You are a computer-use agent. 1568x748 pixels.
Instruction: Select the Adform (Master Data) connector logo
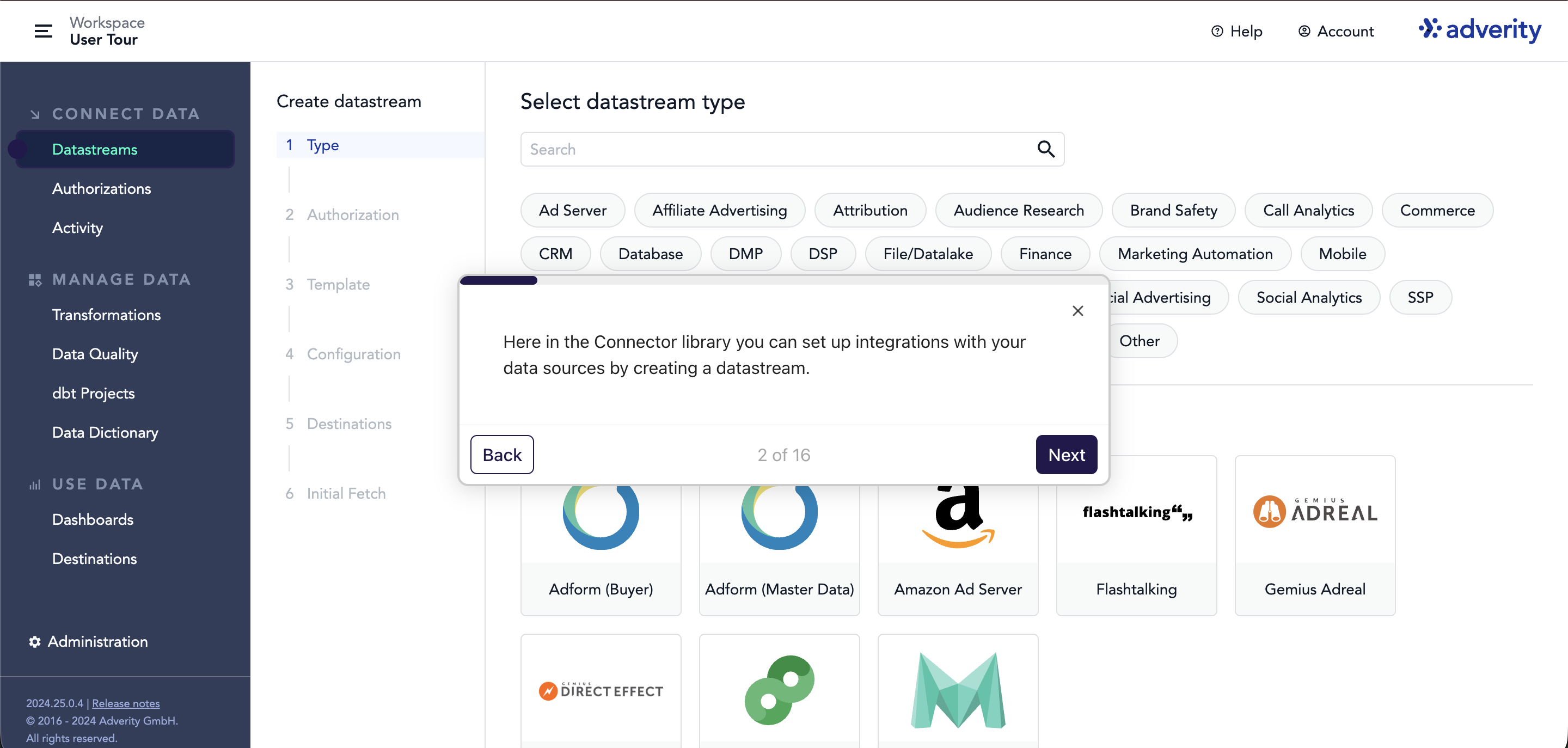(x=779, y=517)
